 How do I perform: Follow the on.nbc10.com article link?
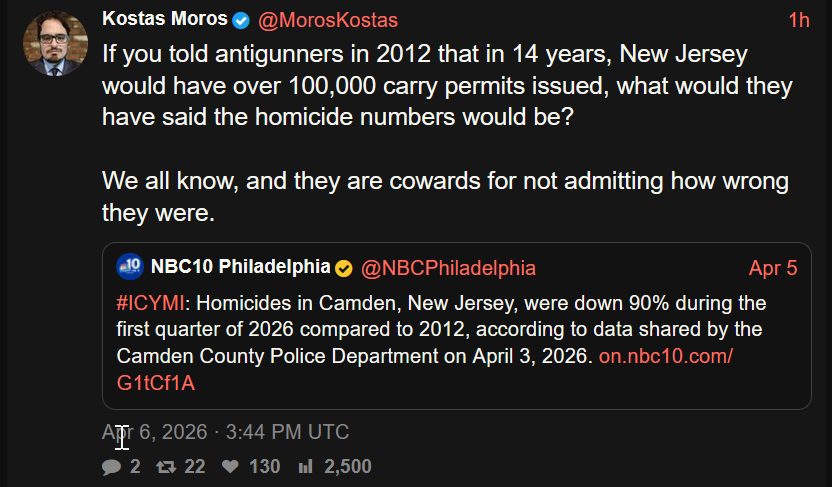click(666, 356)
